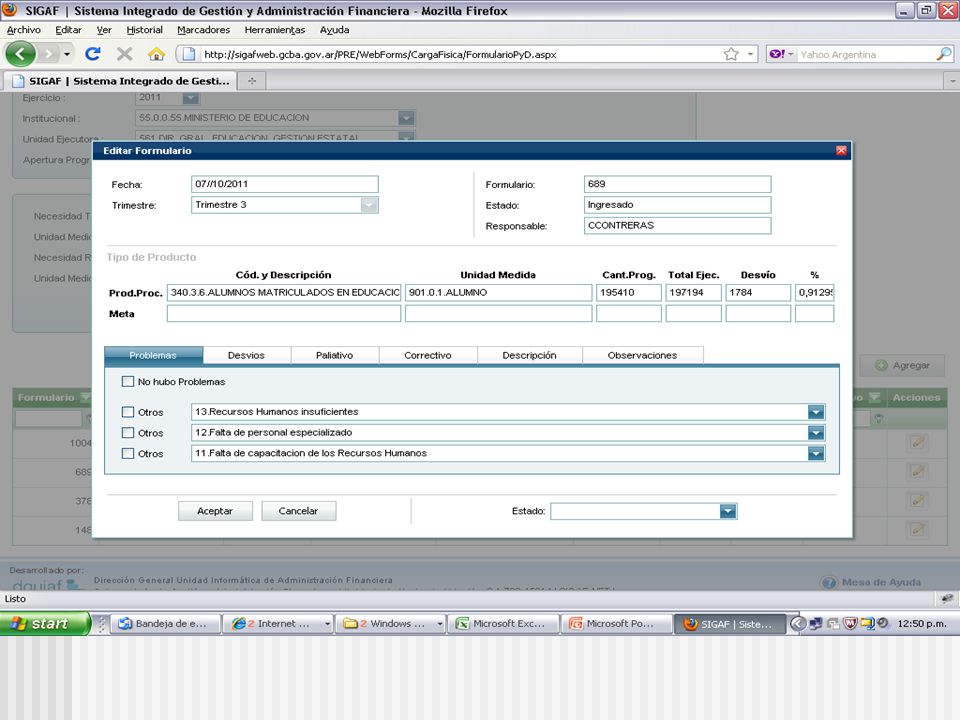Switch to the Observaciones tab

click(x=642, y=355)
